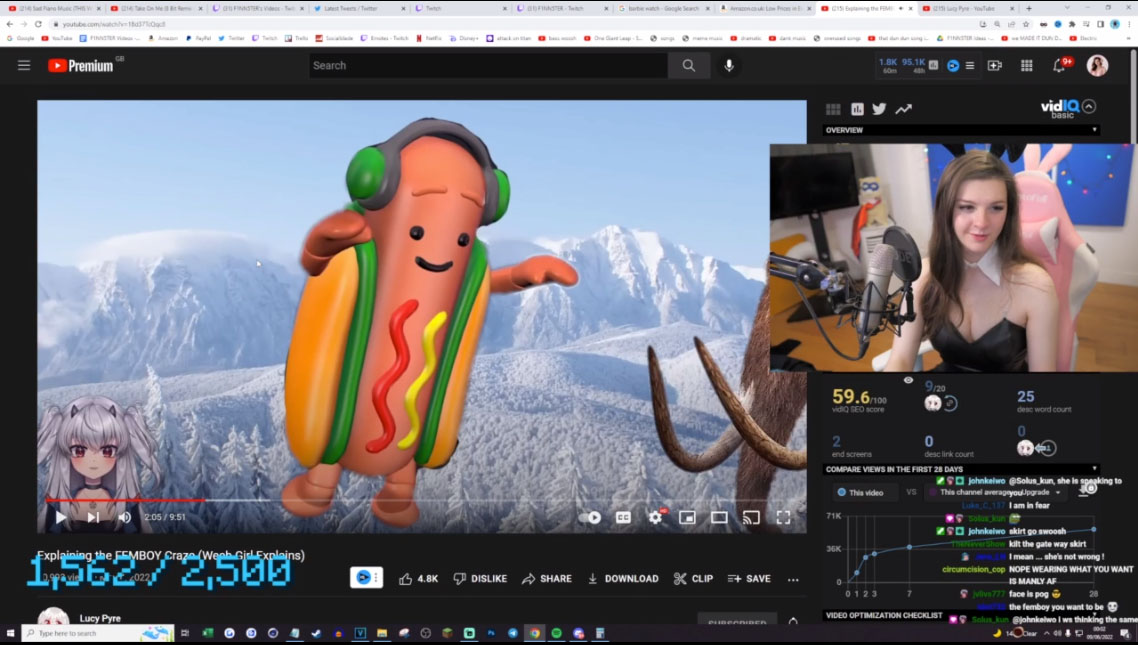Reload the page
This screenshot has height=645, width=1138.
point(38,24)
